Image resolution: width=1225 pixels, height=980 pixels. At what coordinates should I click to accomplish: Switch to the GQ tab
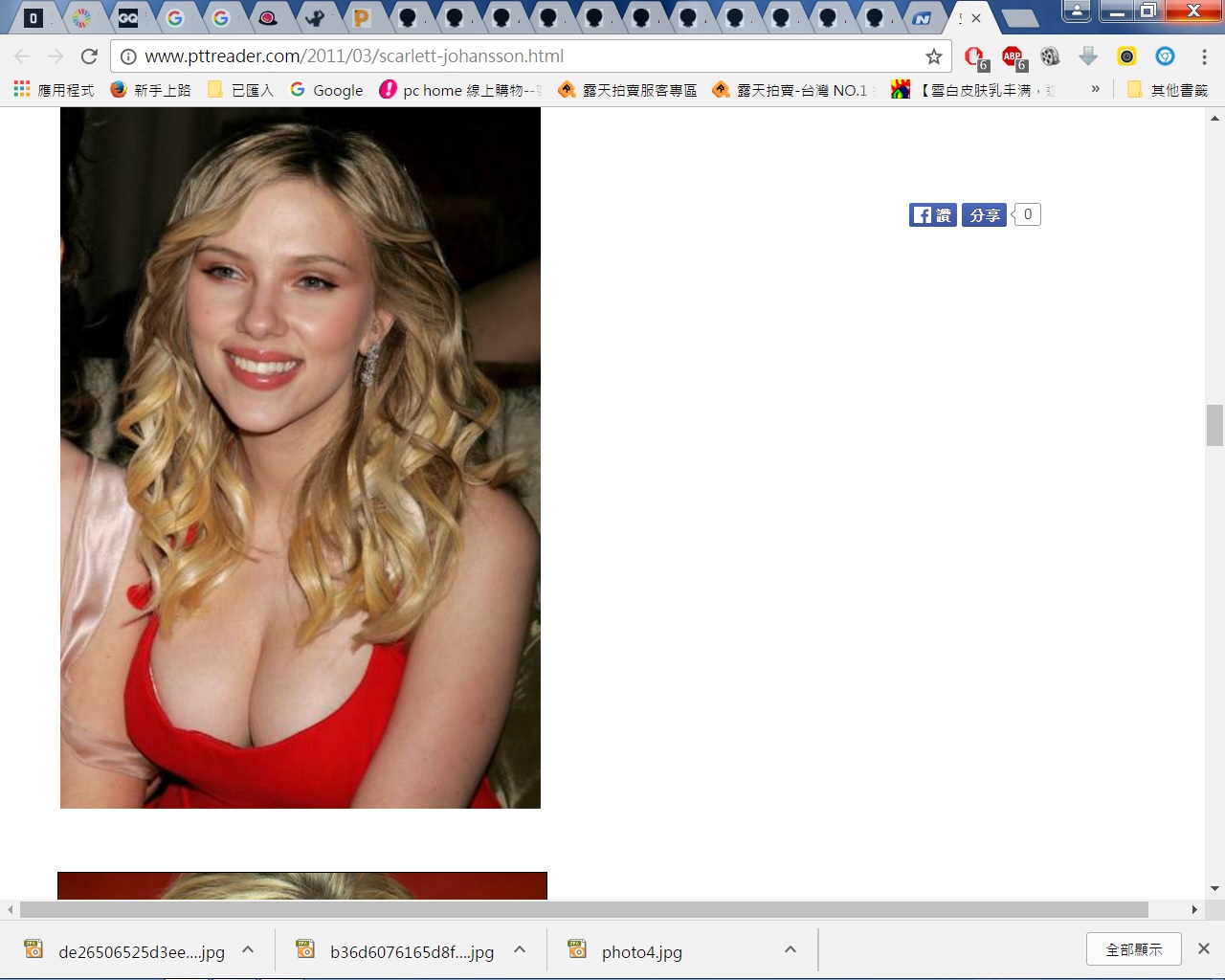point(128,18)
